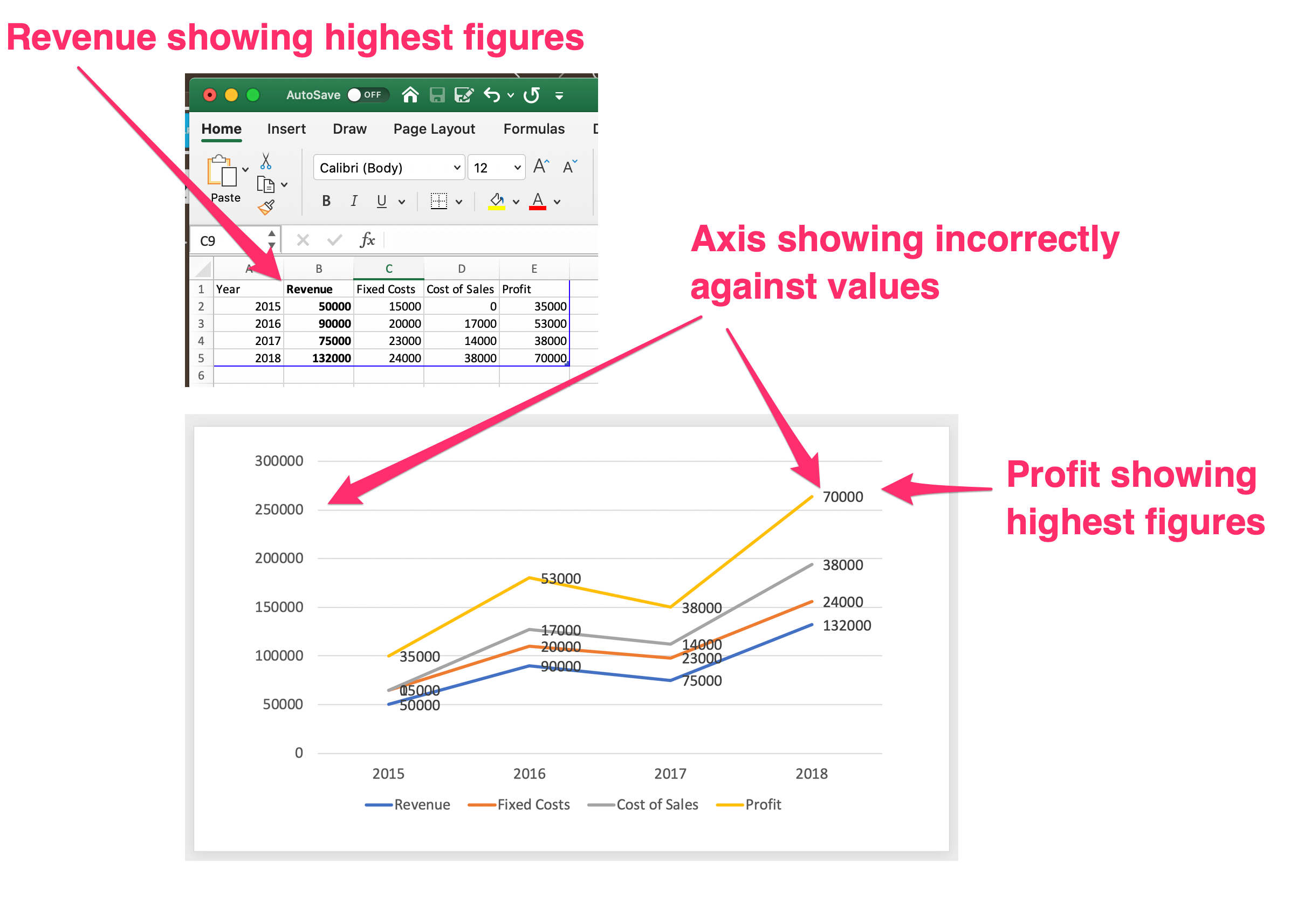Image resolution: width=1304 pixels, height=924 pixels.
Task: Open the Calibri (Body) font dropdown
Action: point(456,167)
